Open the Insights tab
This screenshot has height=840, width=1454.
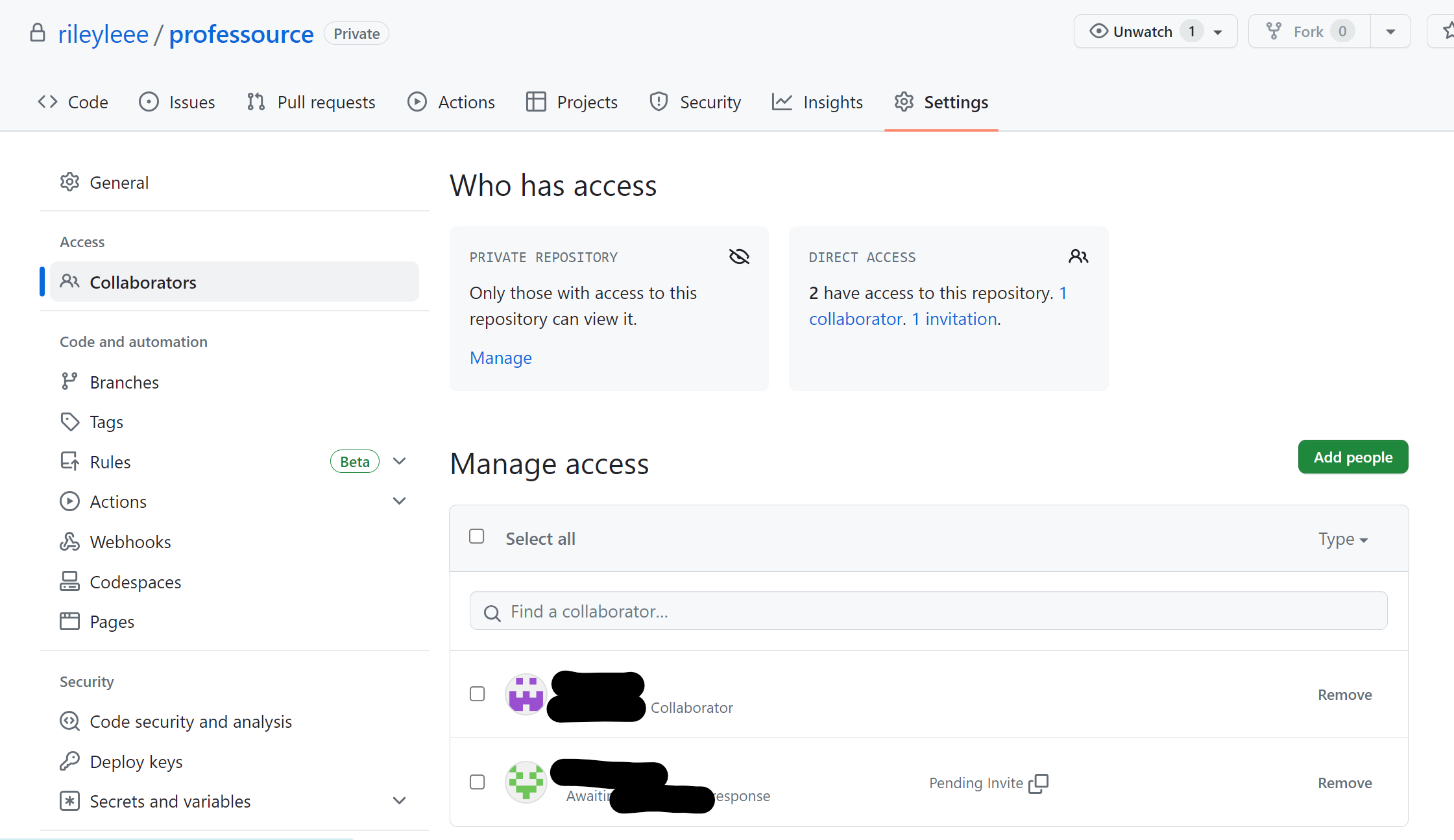click(x=818, y=102)
